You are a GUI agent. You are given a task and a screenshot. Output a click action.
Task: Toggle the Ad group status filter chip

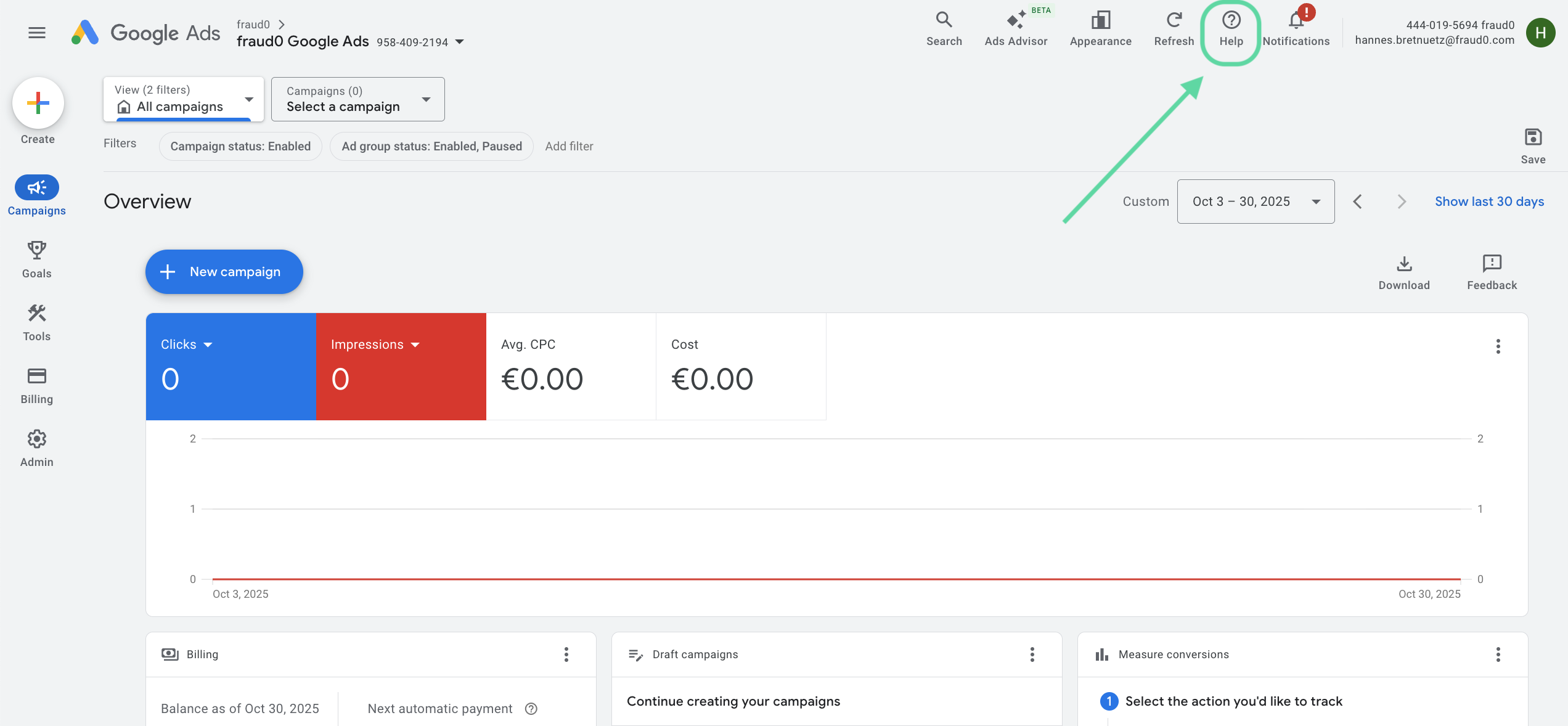(431, 146)
